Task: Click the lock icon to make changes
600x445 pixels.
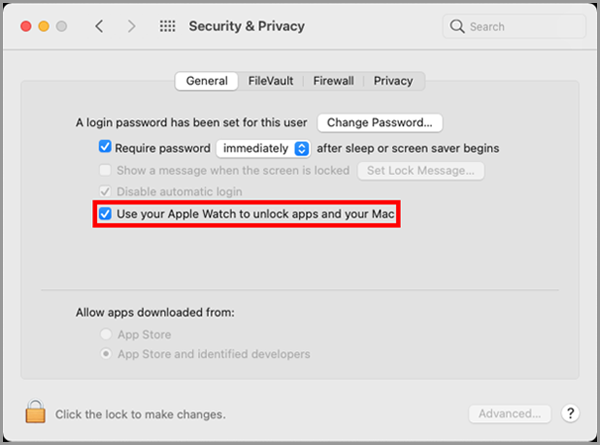Action: [36, 412]
